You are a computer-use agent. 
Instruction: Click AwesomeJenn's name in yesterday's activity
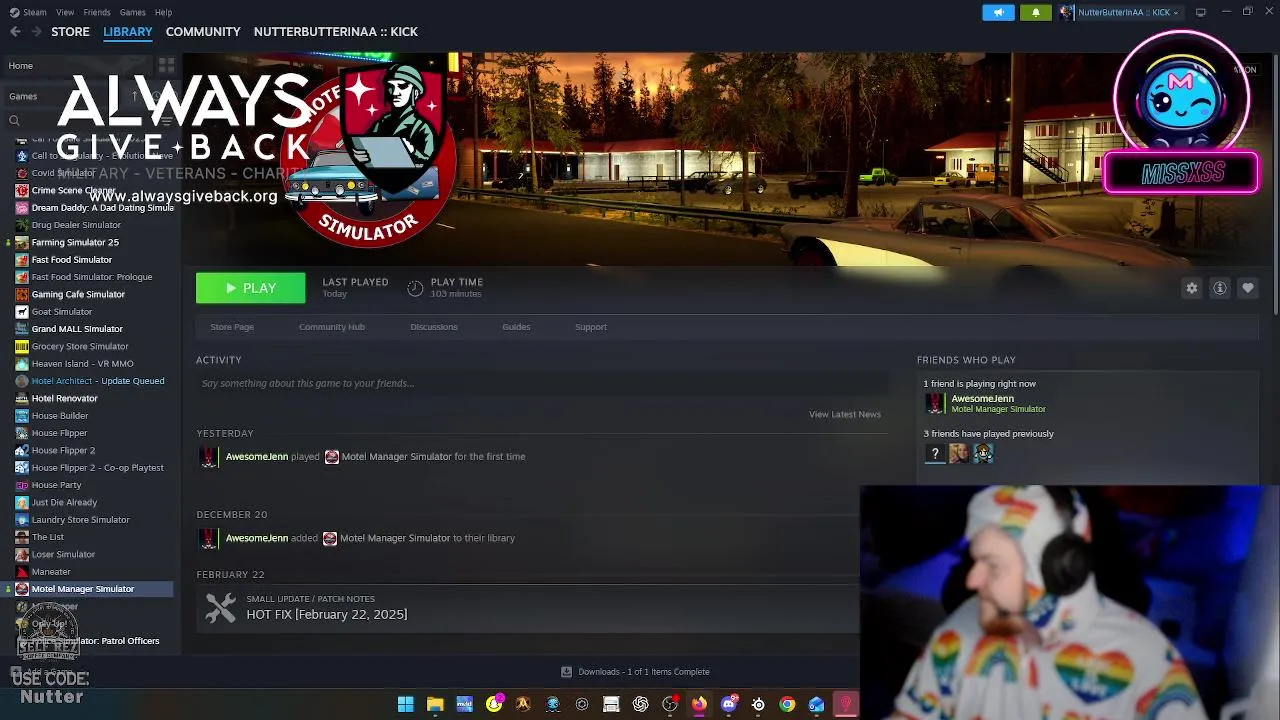click(257, 457)
